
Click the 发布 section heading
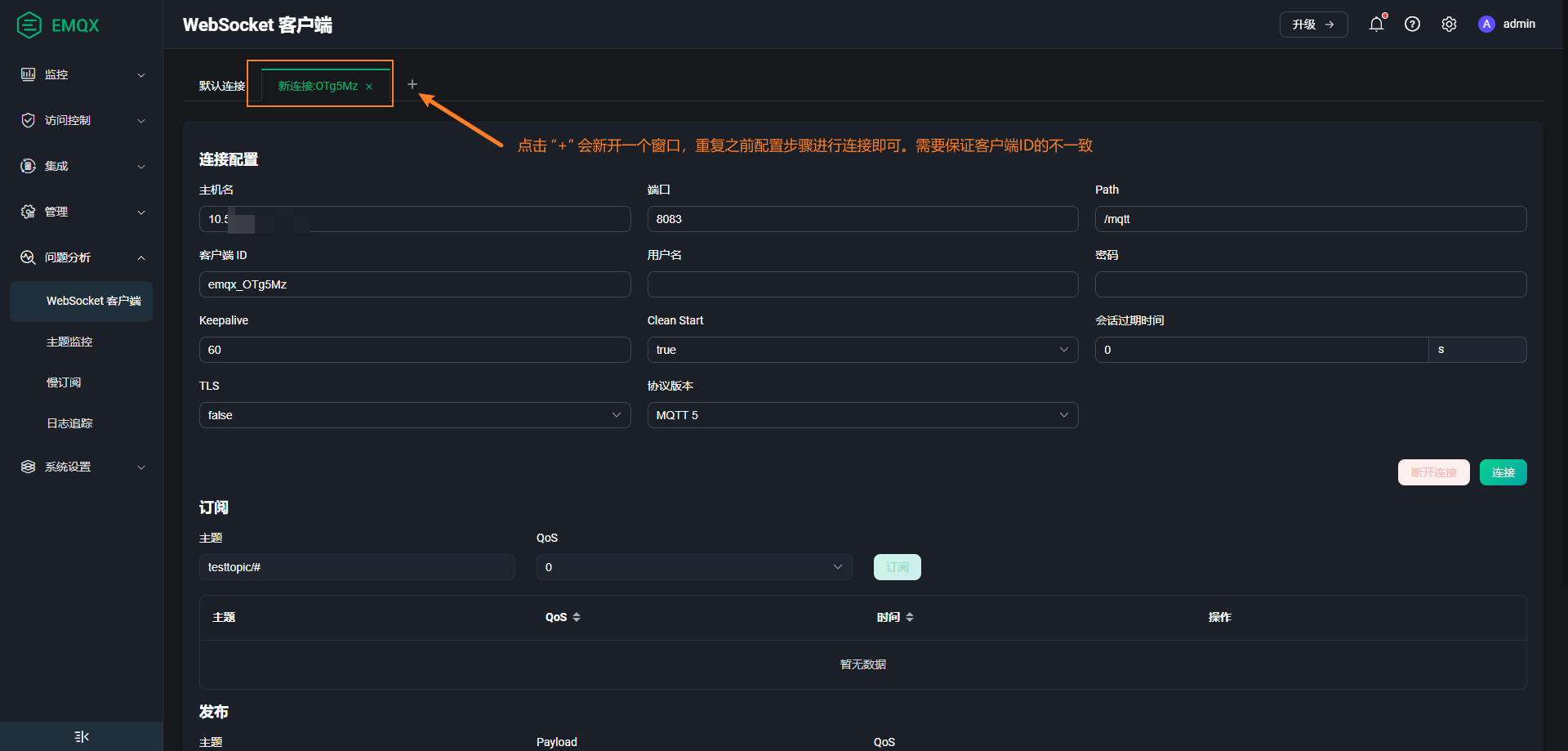coord(214,712)
